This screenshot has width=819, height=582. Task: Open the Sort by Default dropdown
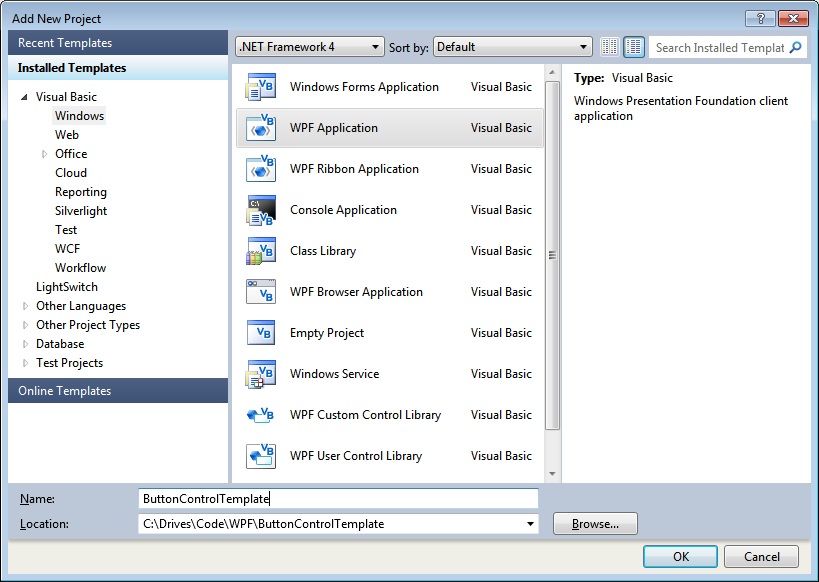[512, 47]
